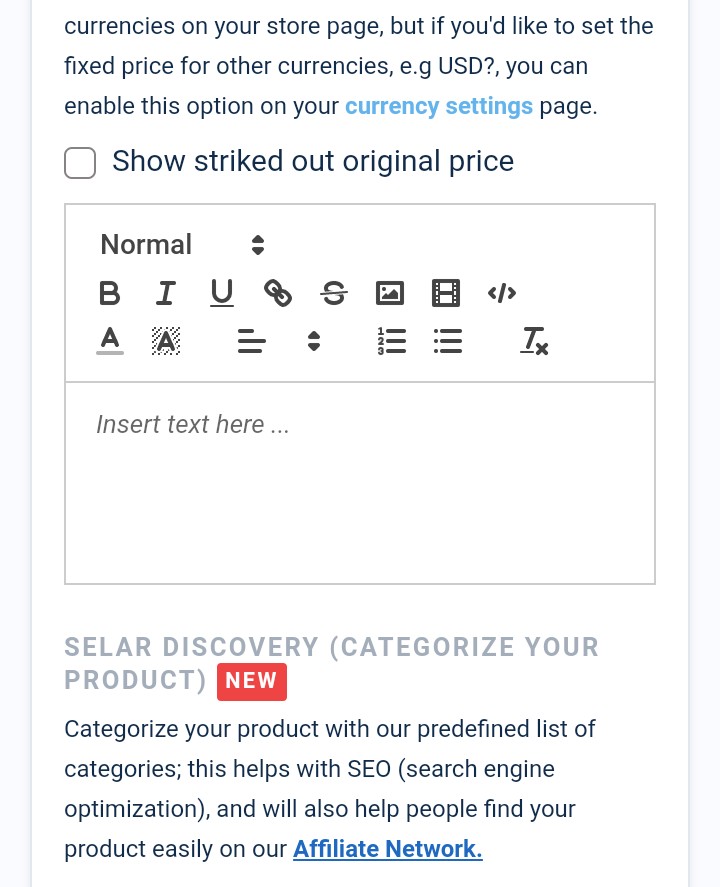This screenshot has width=720, height=887.
Task: Open the Normal heading style dropdown
Action: pos(183,245)
